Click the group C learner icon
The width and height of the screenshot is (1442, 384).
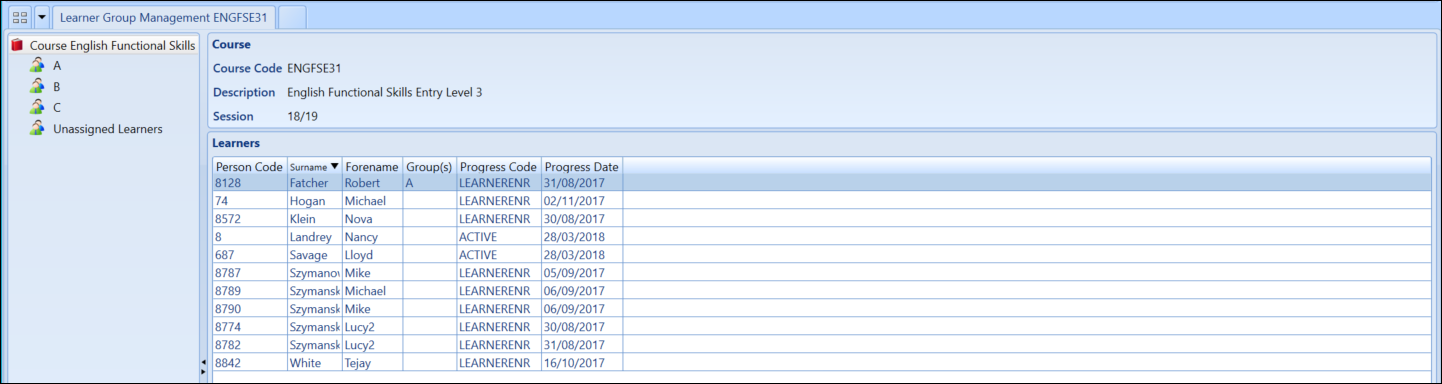click(38, 107)
